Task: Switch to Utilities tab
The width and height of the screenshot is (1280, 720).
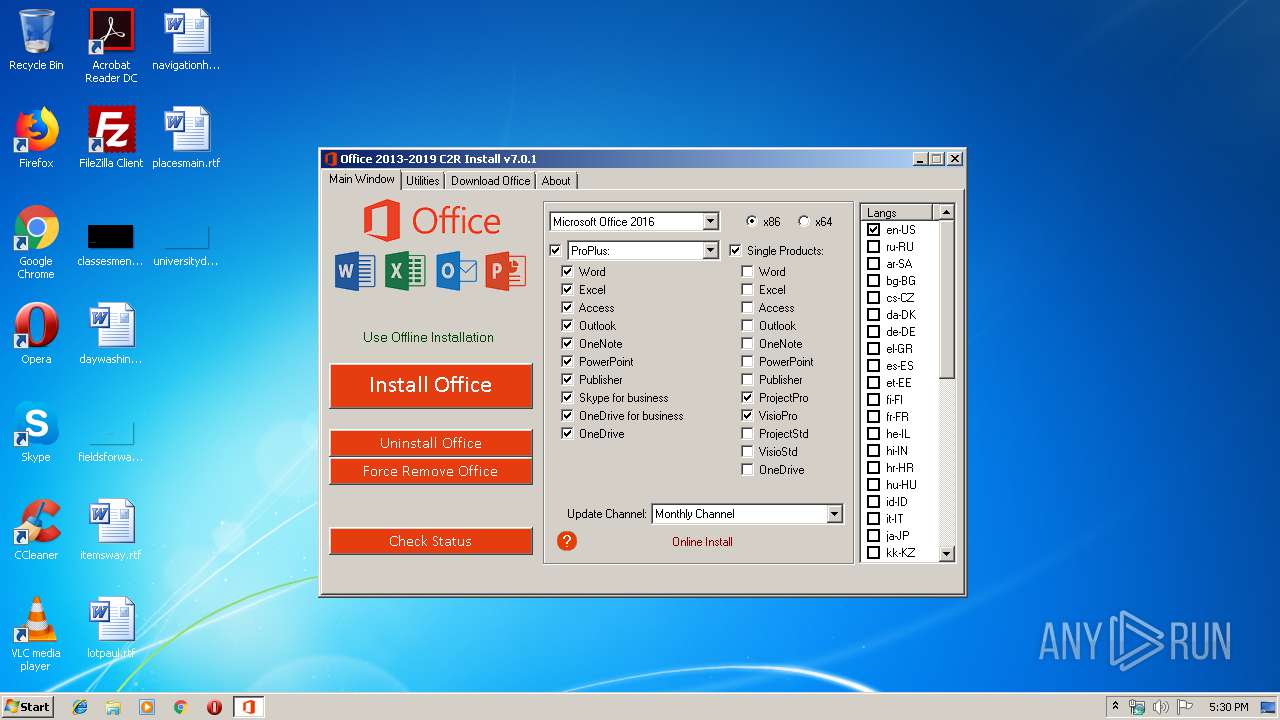Action: (422, 181)
